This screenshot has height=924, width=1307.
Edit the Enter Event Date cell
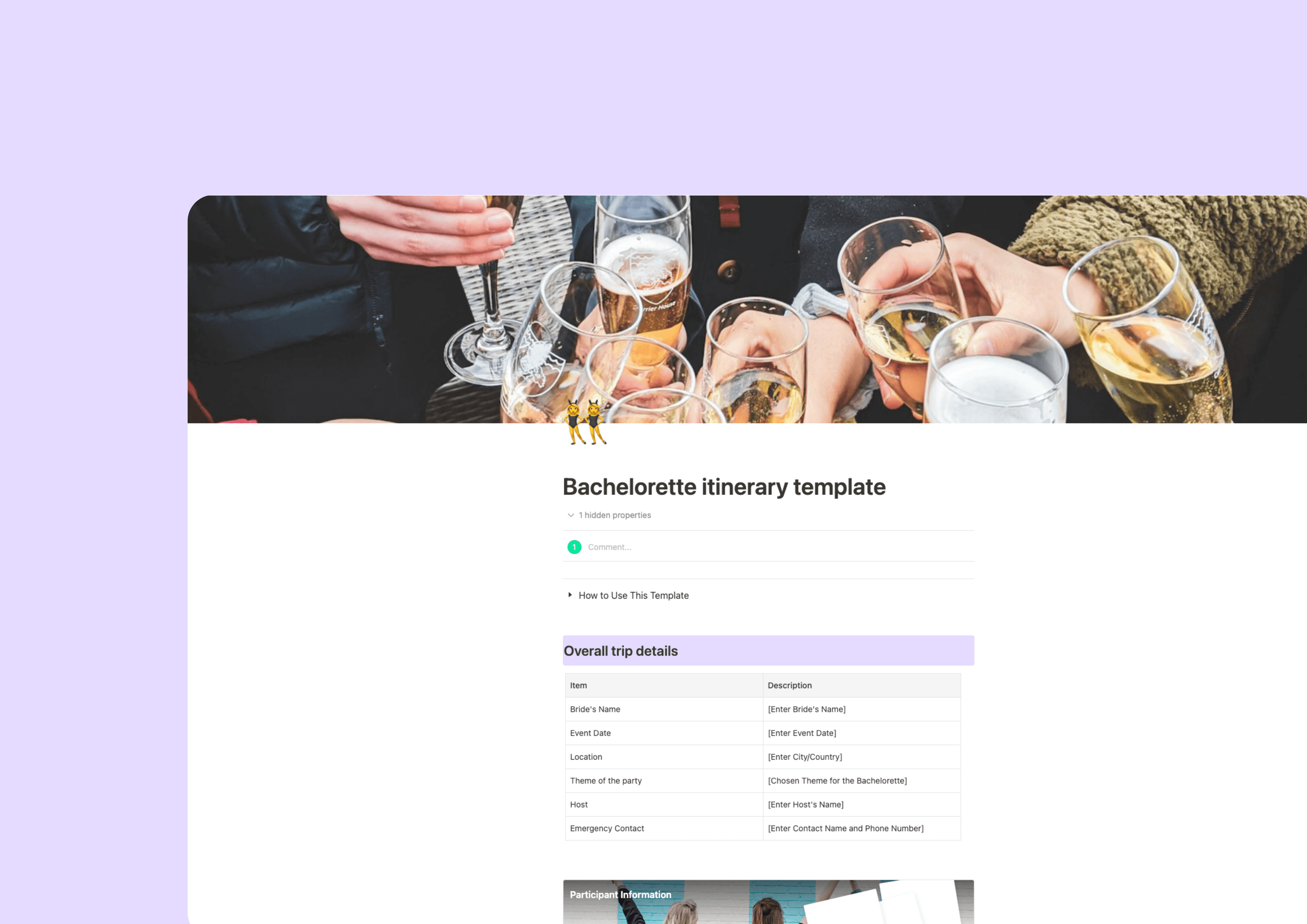(x=862, y=733)
